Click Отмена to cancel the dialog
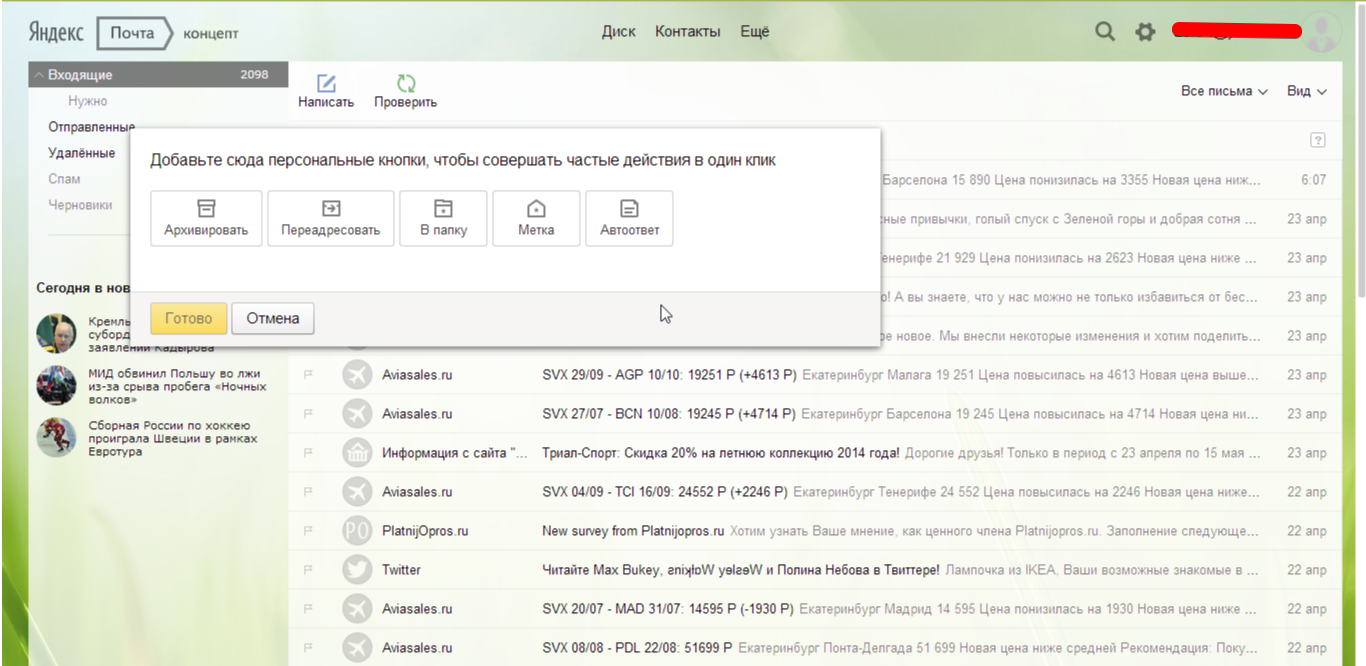The width and height of the screenshot is (1366, 666). 273,318
